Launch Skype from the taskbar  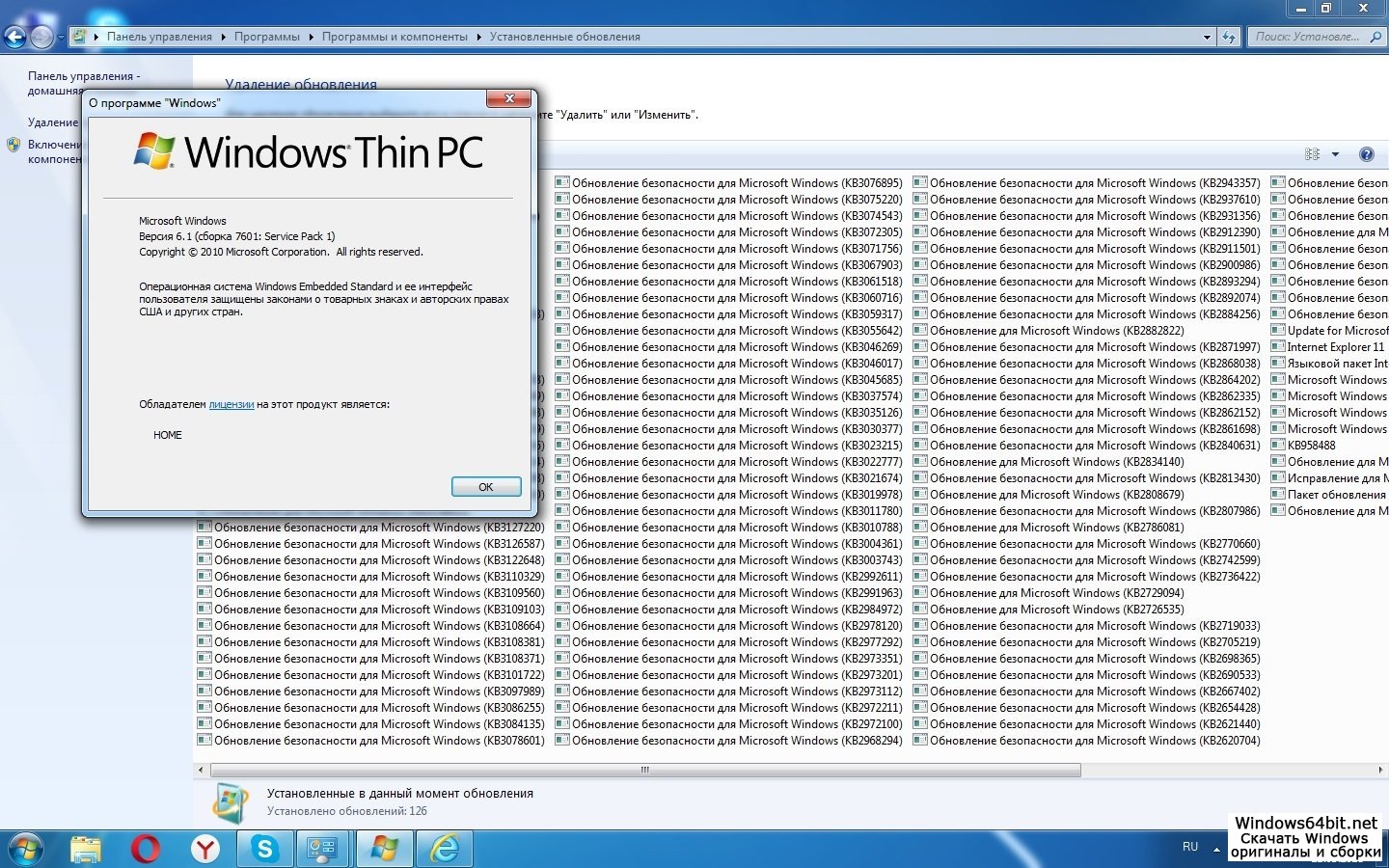point(264,849)
